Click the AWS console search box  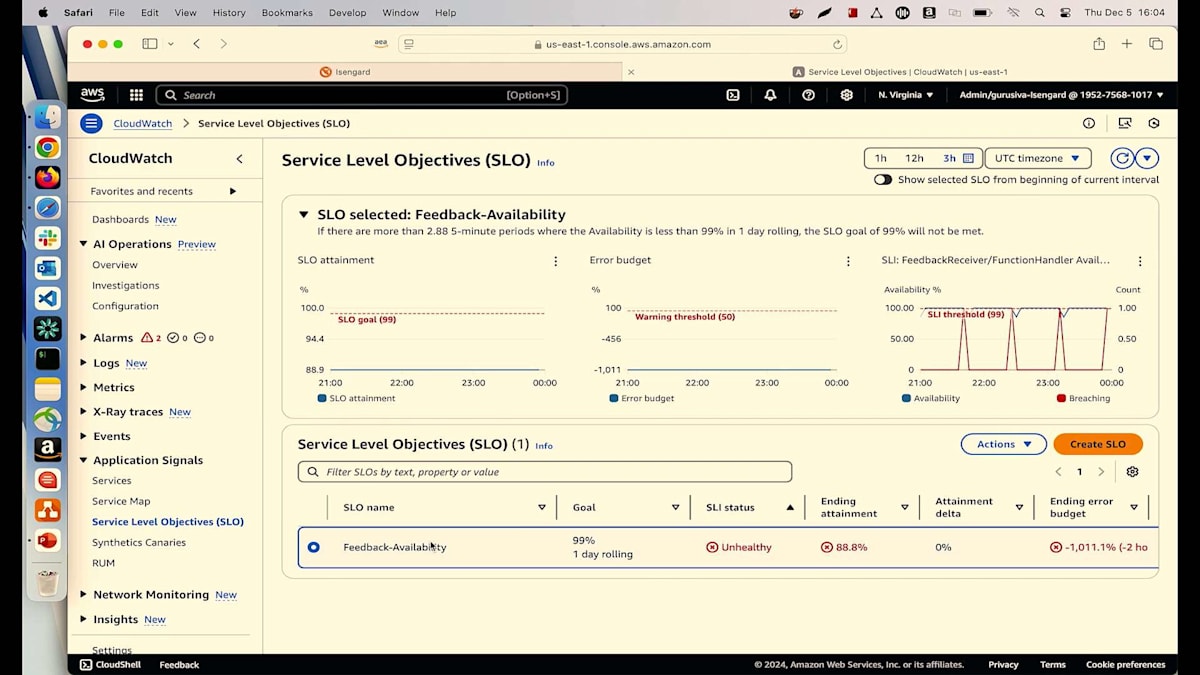tap(362, 95)
